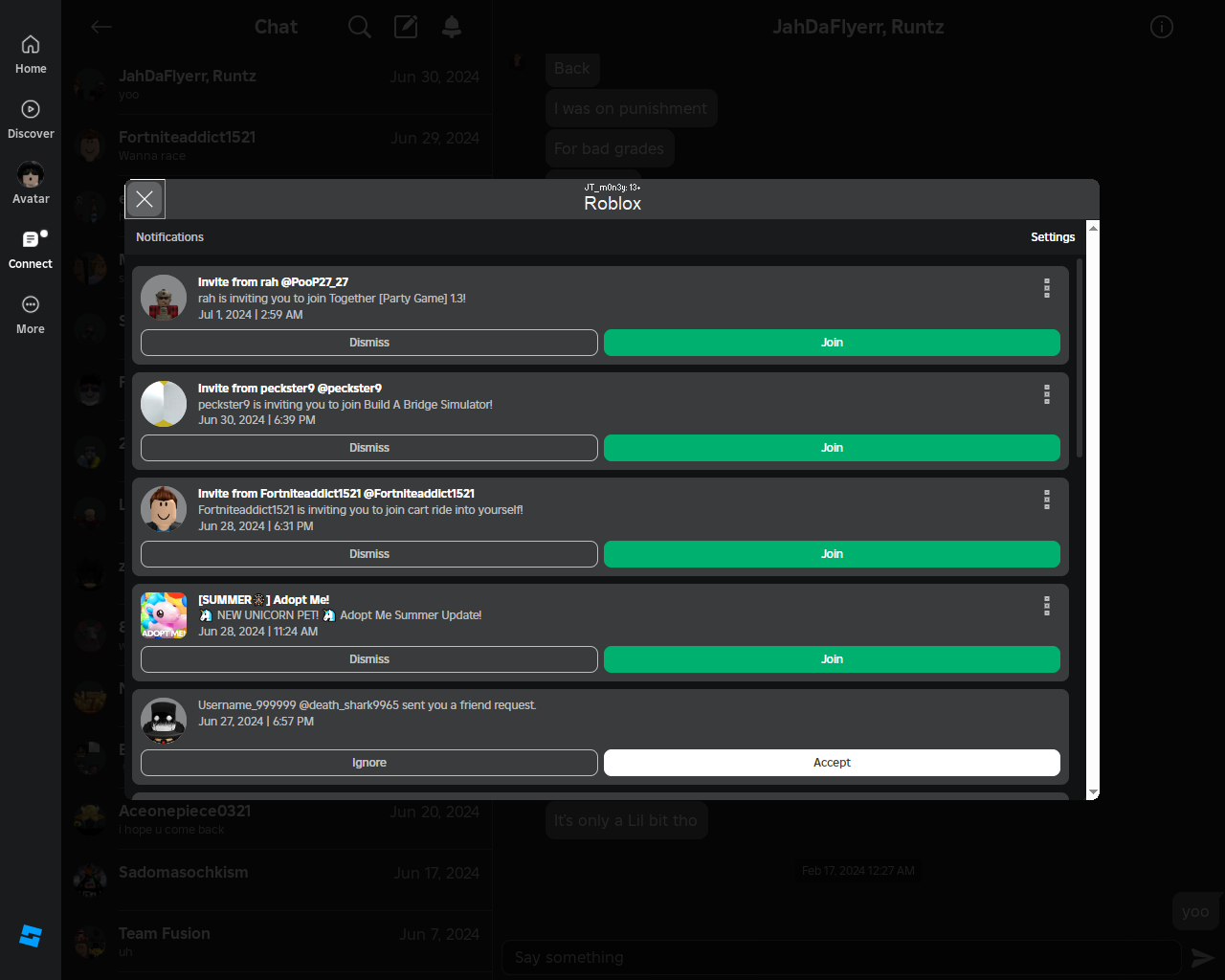
Task: Click the 'It's only a Lil bit tho' message
Action: tap(626, 820)
